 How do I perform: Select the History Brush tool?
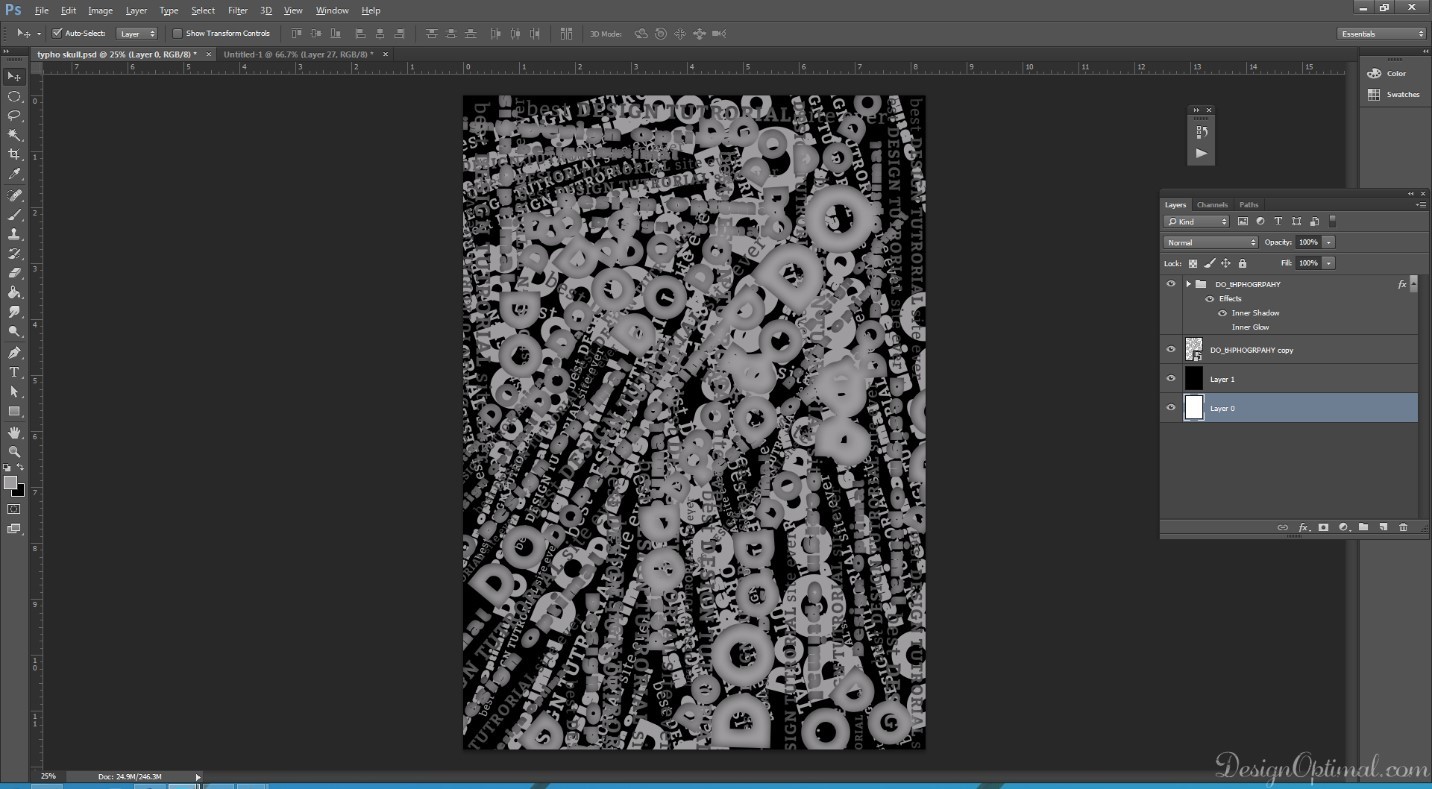[x=14, y=253]
